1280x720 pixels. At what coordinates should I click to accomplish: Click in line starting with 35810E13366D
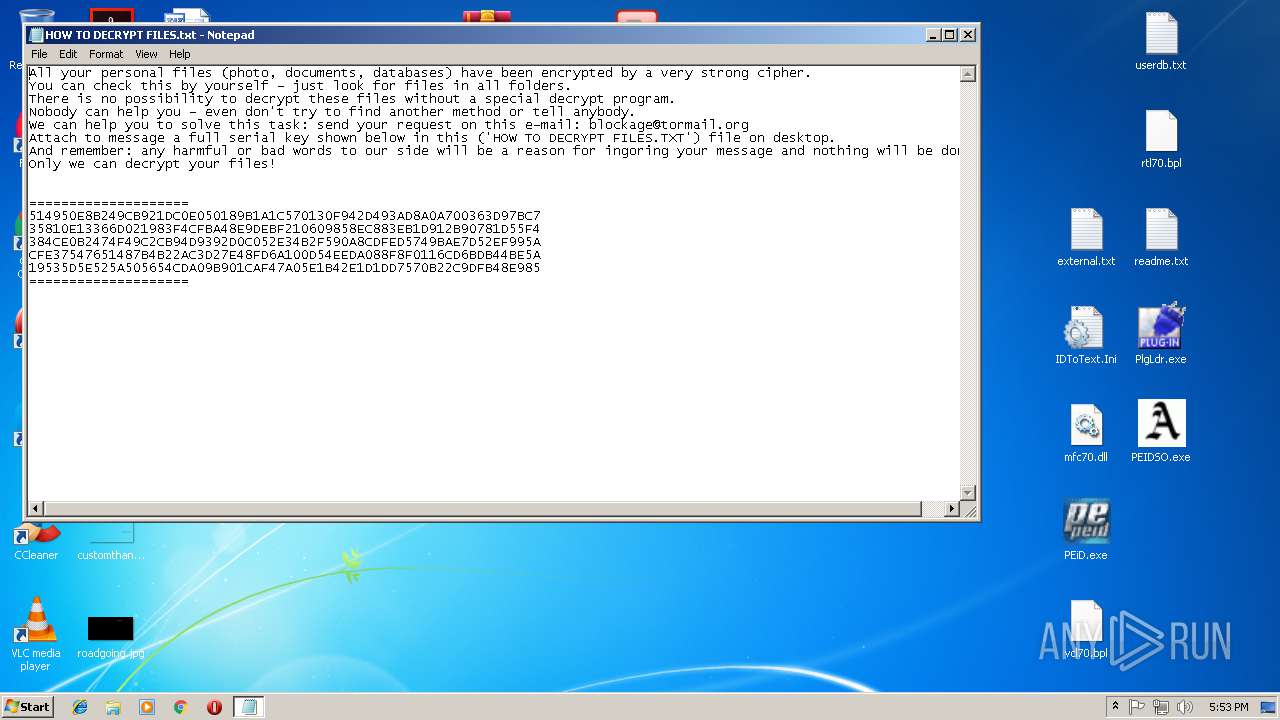click(x=285, y=229)
